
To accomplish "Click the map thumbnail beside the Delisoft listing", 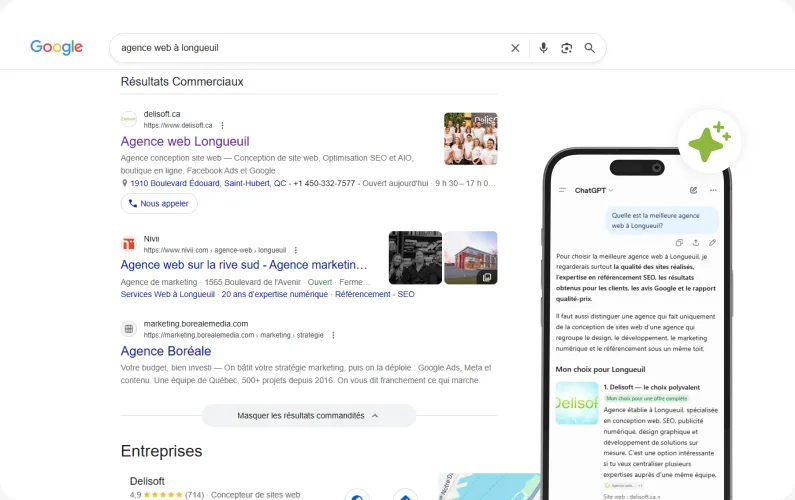I will click(x=489, y=486).
